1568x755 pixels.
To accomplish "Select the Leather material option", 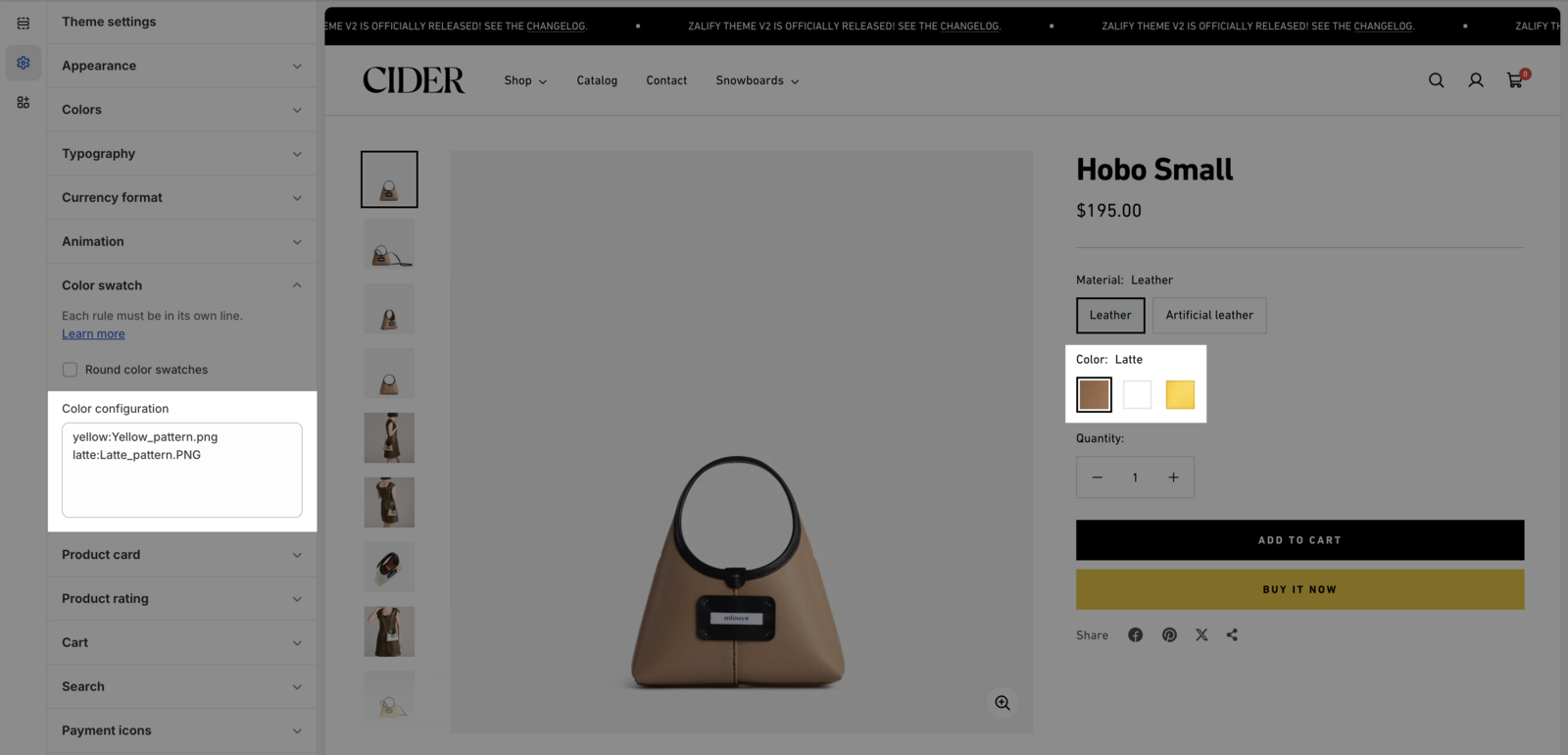I will [x=1110, y=315].
